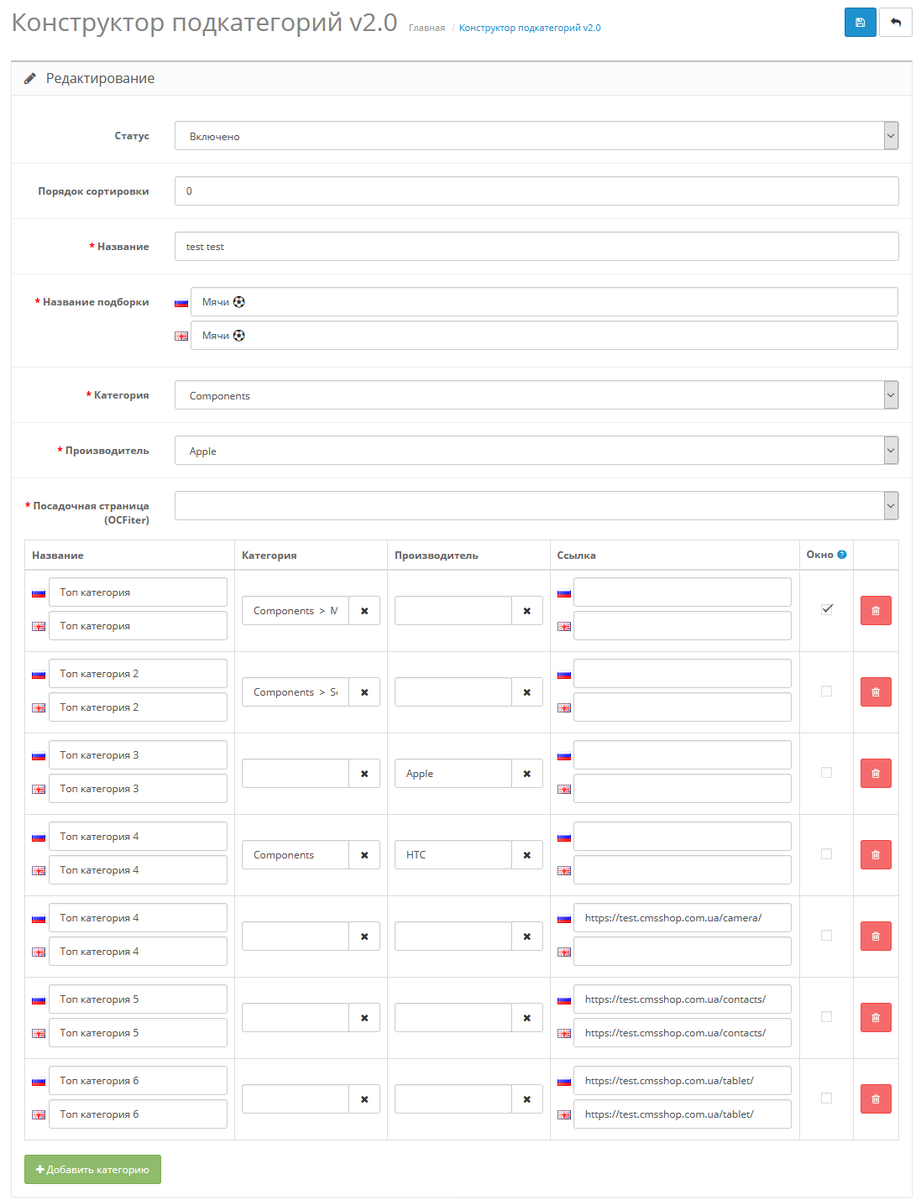921x1200 pixels.
Task: Delete the first row with trash icon
Action: tap(875, 610)
